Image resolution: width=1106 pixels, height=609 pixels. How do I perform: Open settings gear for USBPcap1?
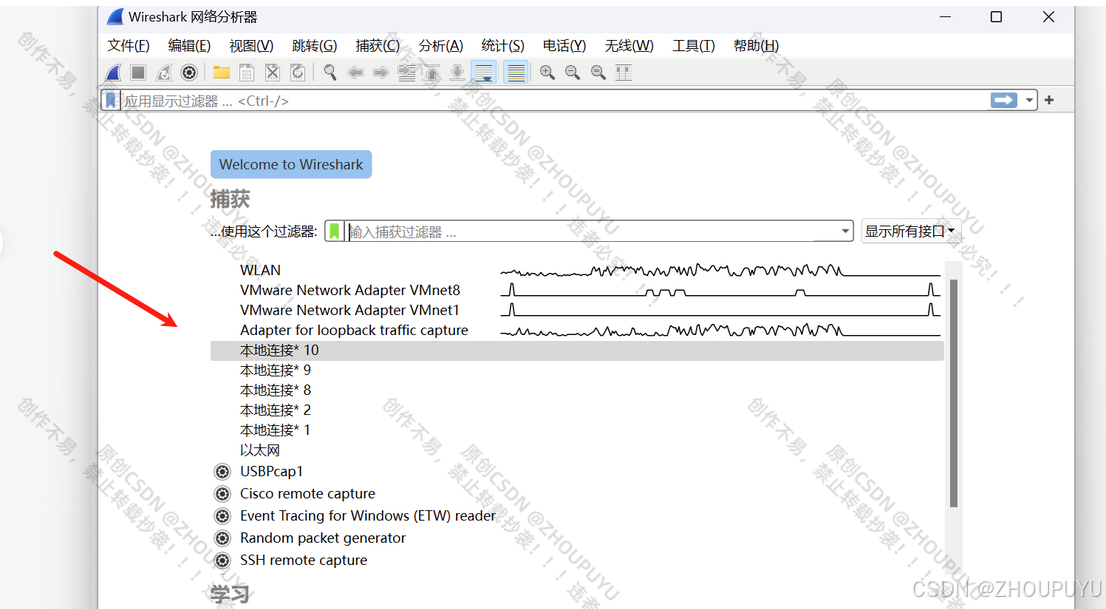pyautogui.click(x=222, y=471)
